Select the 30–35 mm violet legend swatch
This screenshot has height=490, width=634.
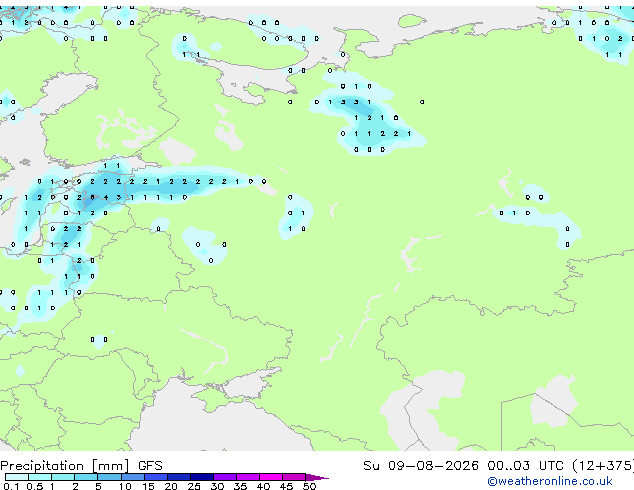(x=225, y=477)
